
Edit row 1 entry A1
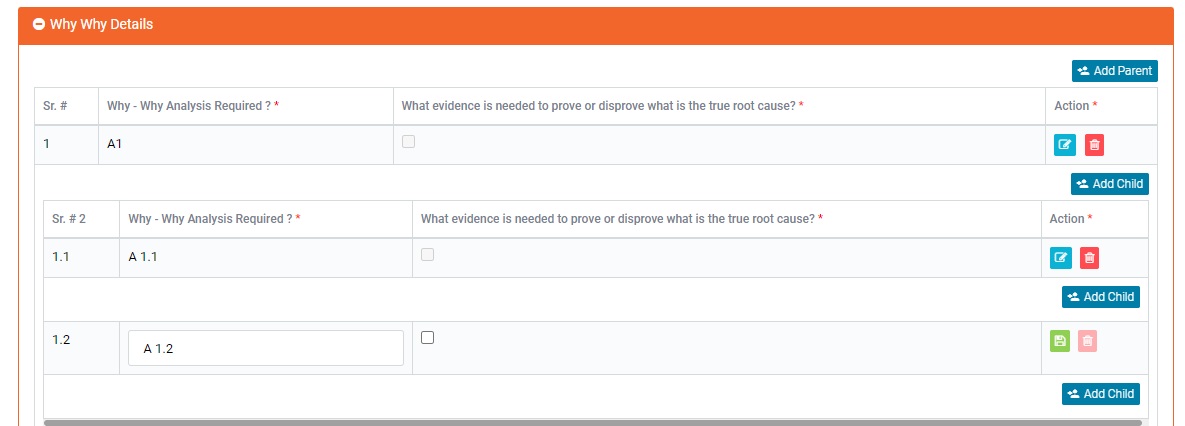pos(1065,145)
